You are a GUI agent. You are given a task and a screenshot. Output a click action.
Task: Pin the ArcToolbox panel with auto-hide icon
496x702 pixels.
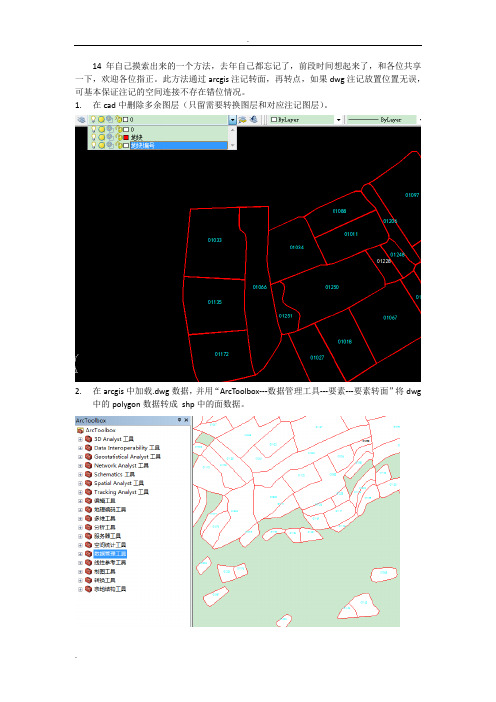[180, 420]
